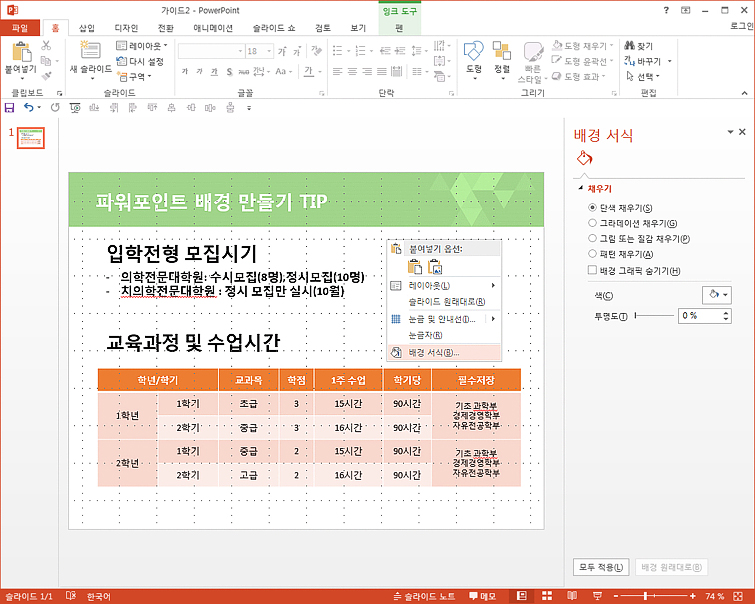
Task: Choose 배경 서식 in context menu
Action: coord(444,353)
